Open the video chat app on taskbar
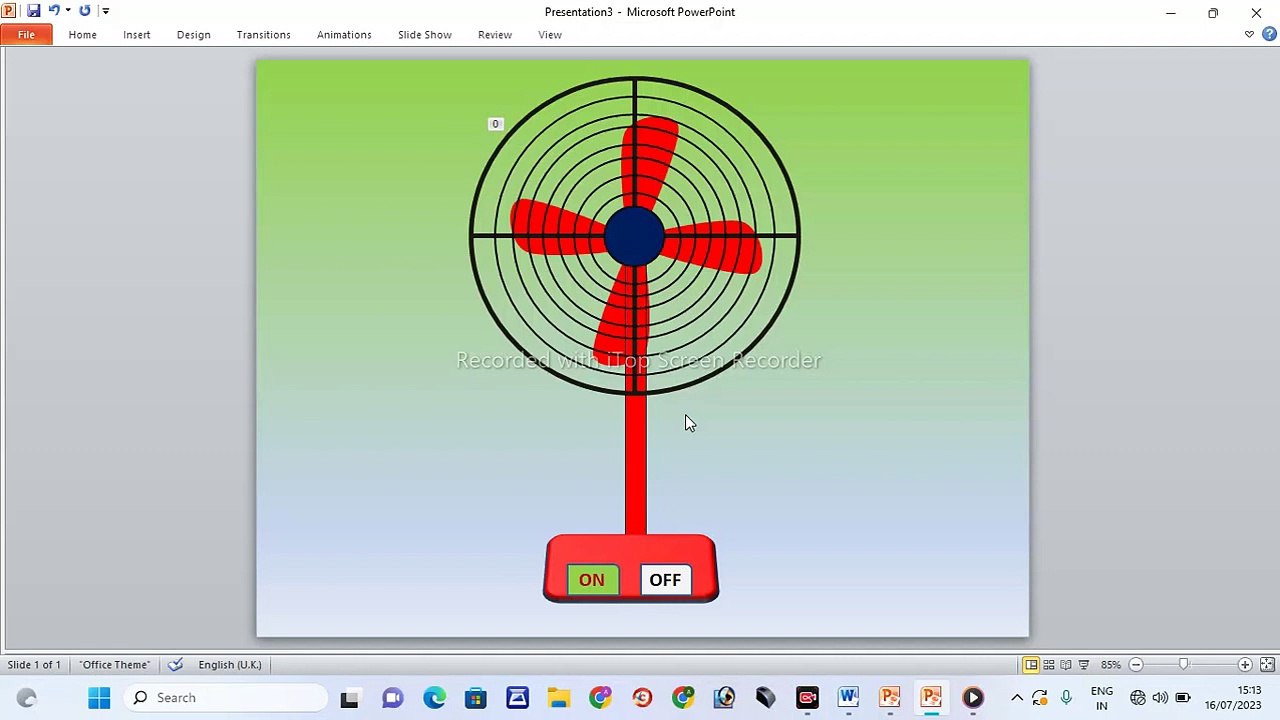 pyautogui.click(x=392, y=698)
